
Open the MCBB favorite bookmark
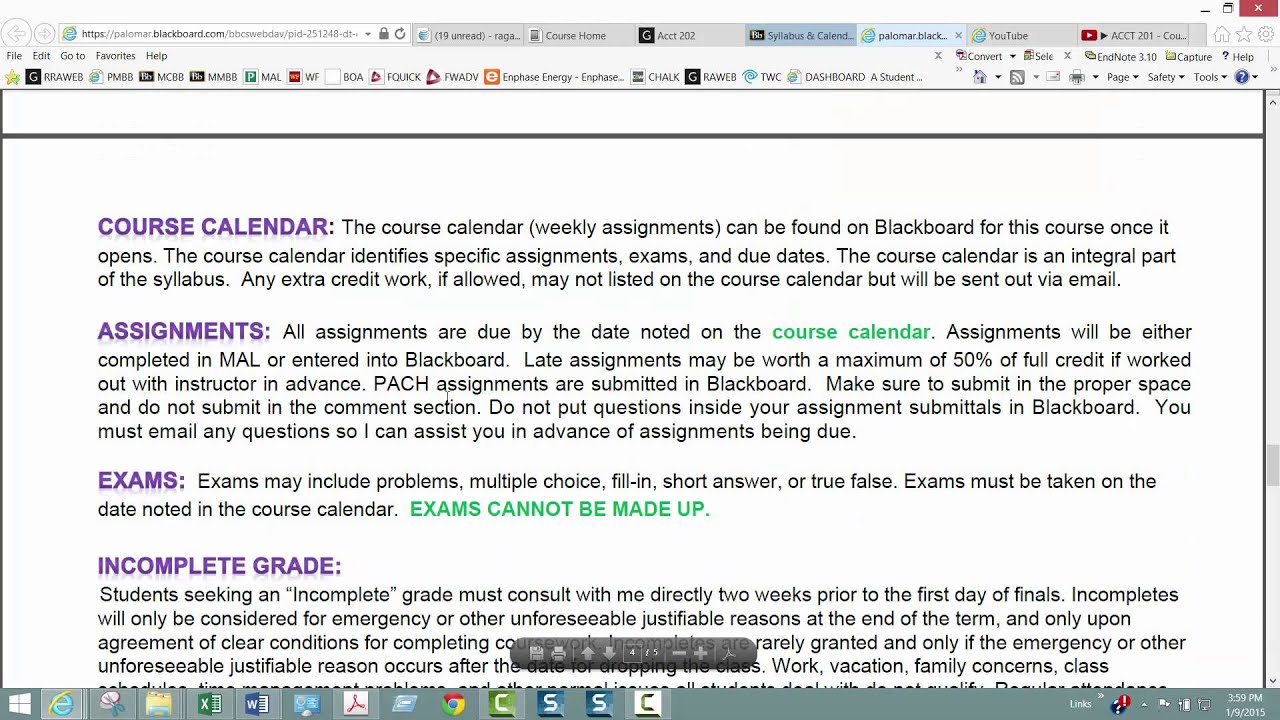pyautogui.click(x=162, y=77)
